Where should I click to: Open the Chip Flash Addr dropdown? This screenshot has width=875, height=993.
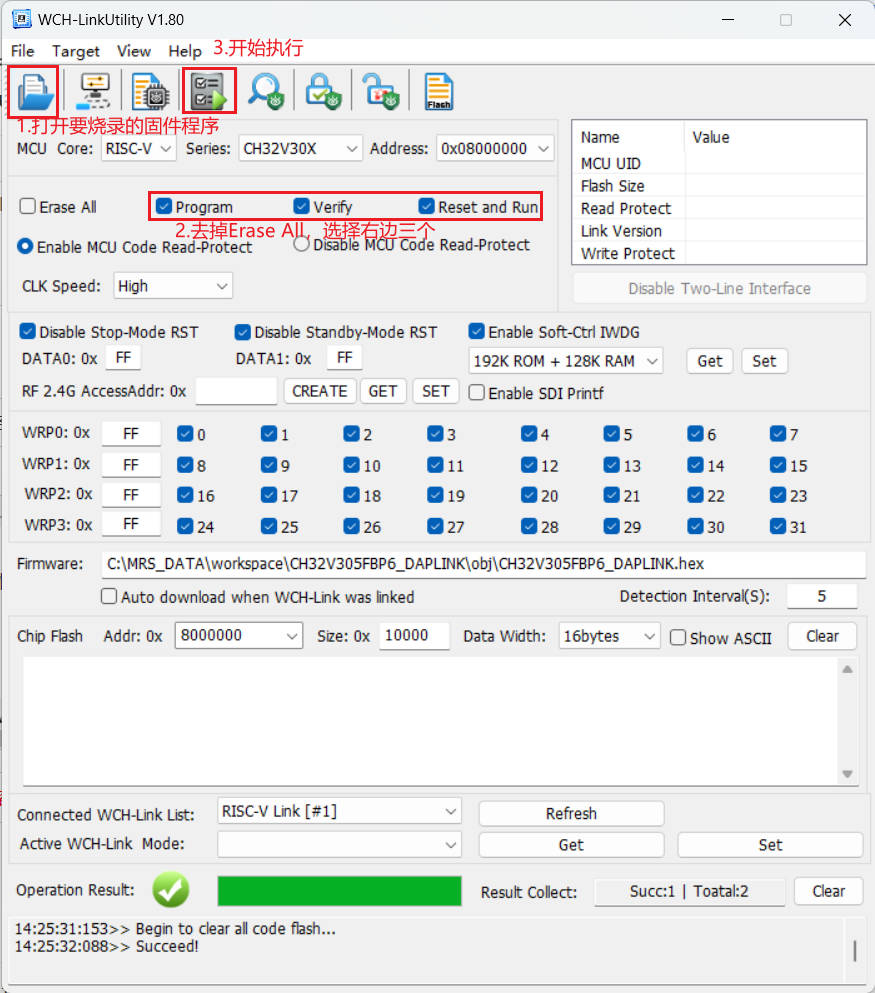click(239, 635)
